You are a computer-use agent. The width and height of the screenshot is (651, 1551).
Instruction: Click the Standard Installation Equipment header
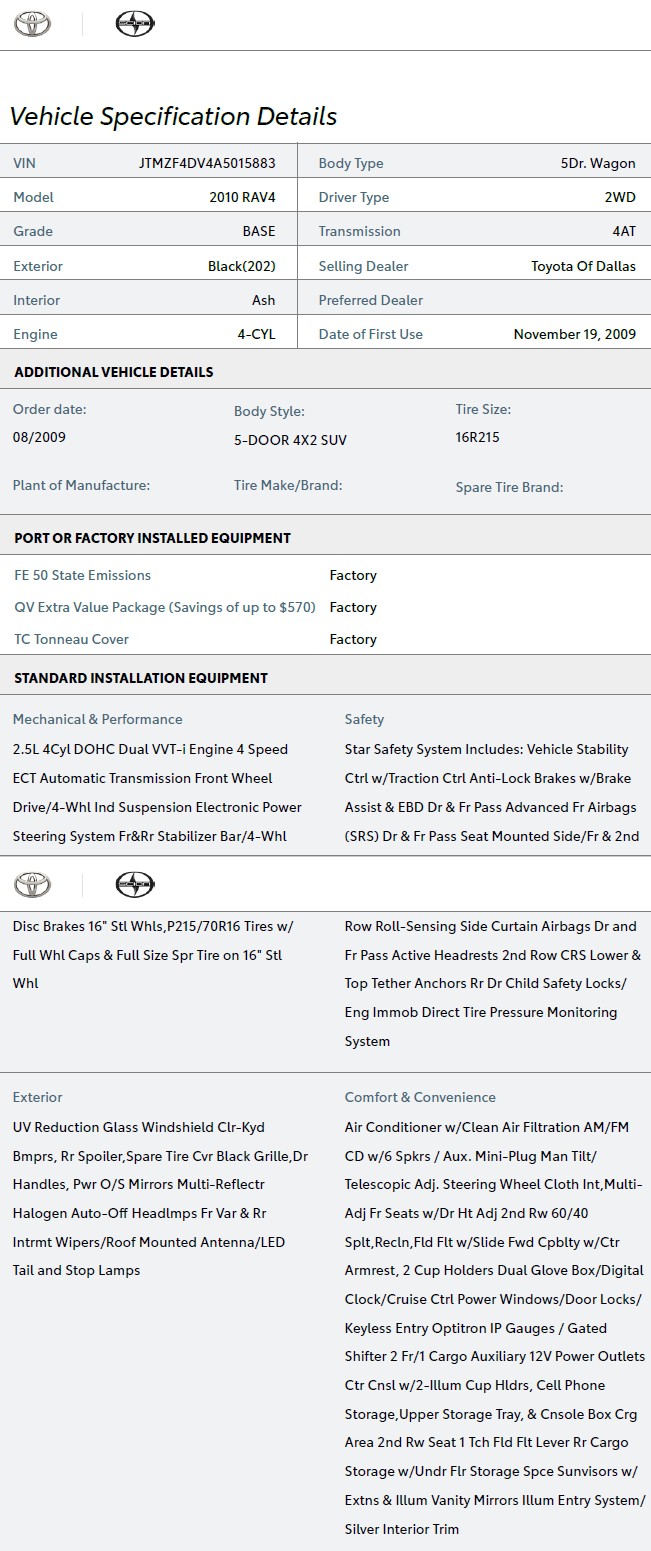pos(141,678)
